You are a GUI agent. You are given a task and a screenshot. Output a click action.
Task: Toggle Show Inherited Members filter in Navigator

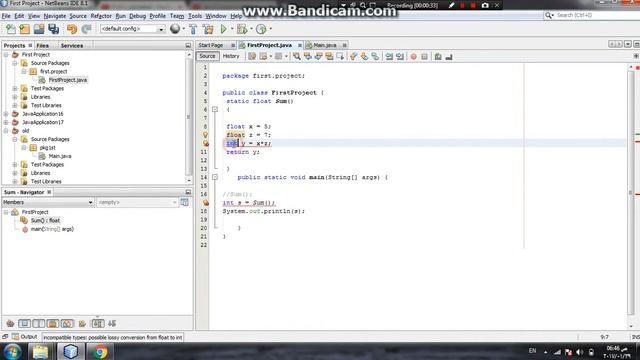click(x=10, y=324)
